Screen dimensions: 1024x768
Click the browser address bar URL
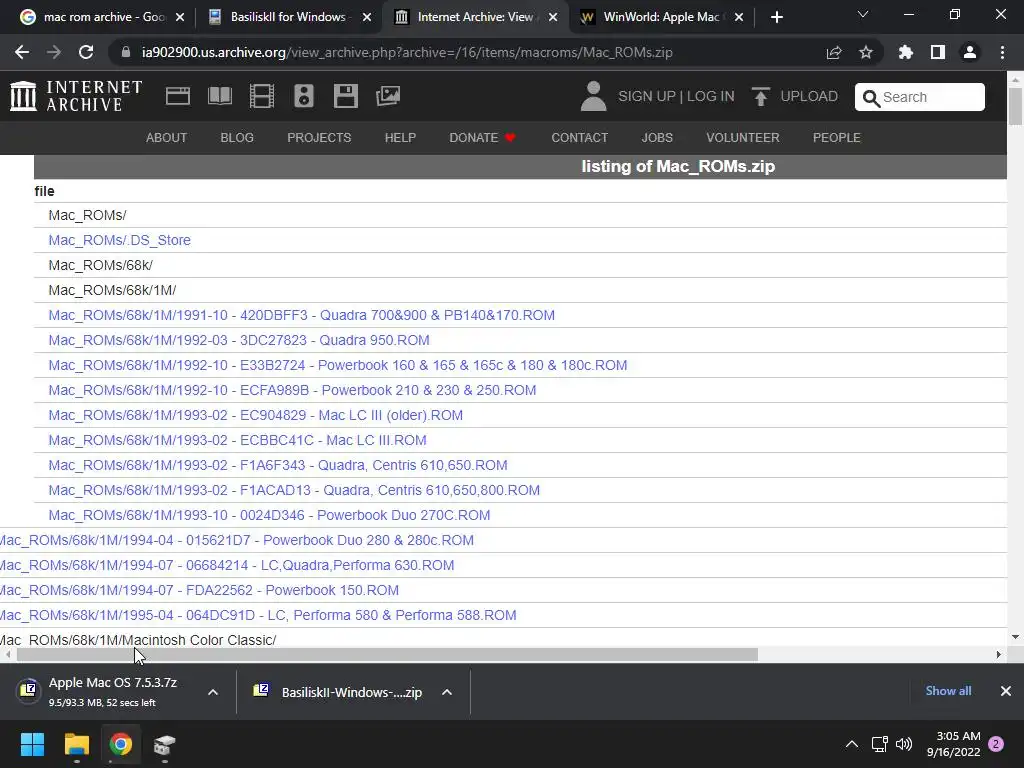pos(407,52)
